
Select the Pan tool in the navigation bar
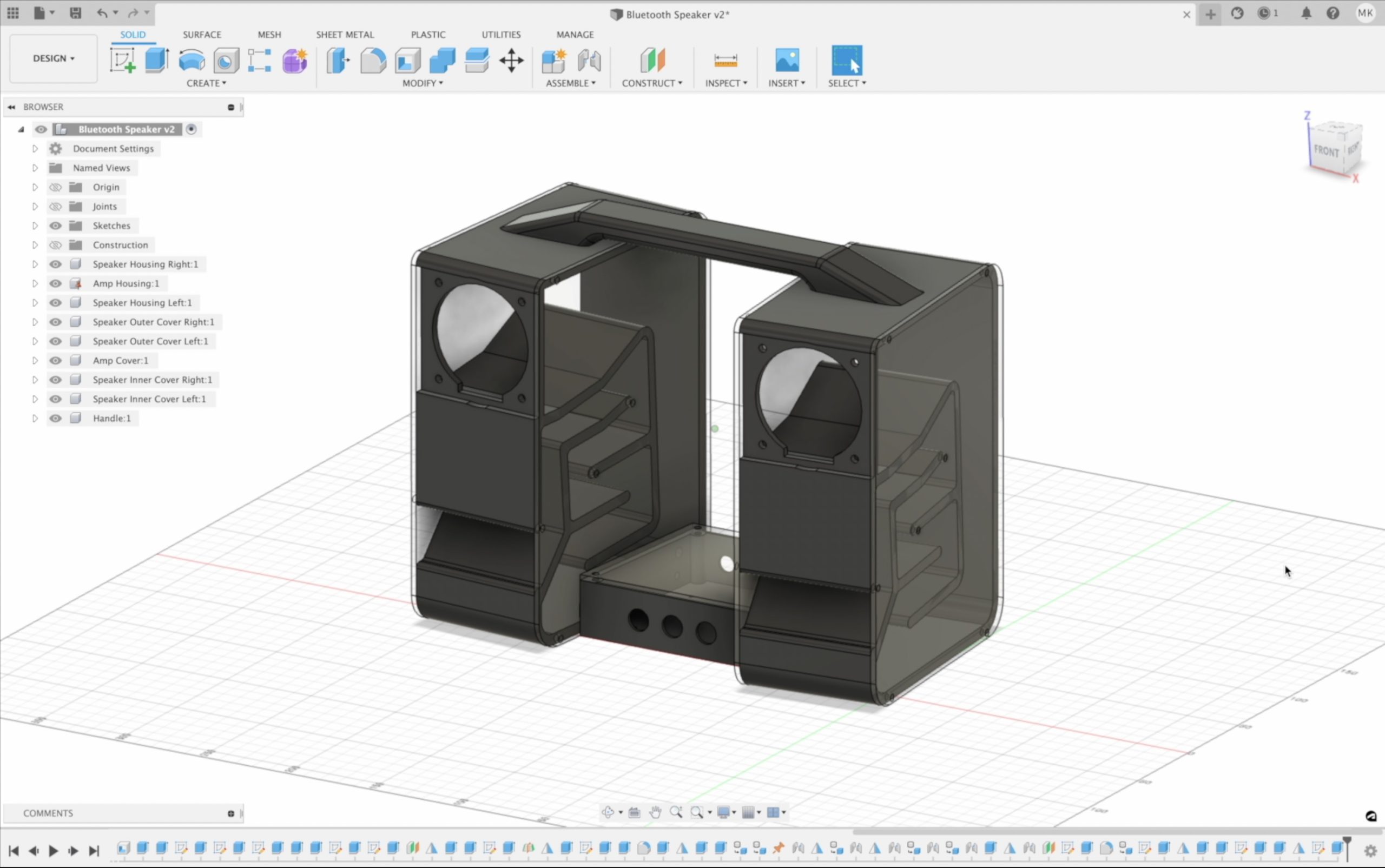[x=655, y=812]
